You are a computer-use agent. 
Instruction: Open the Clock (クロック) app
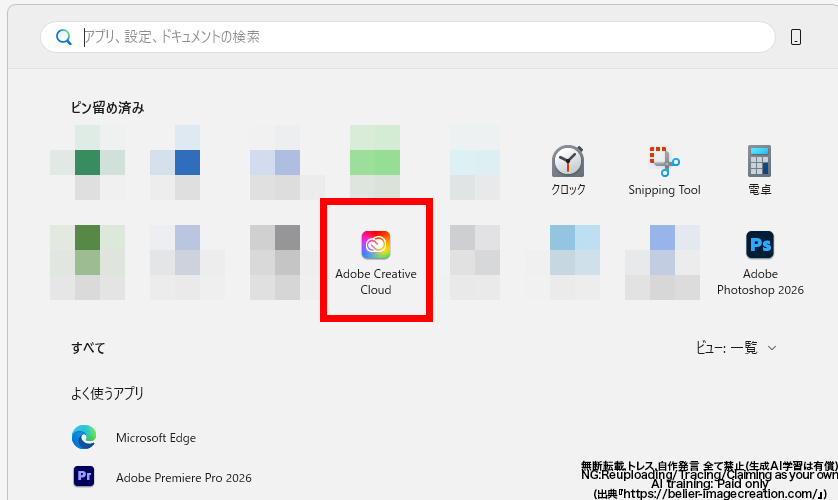568,170
